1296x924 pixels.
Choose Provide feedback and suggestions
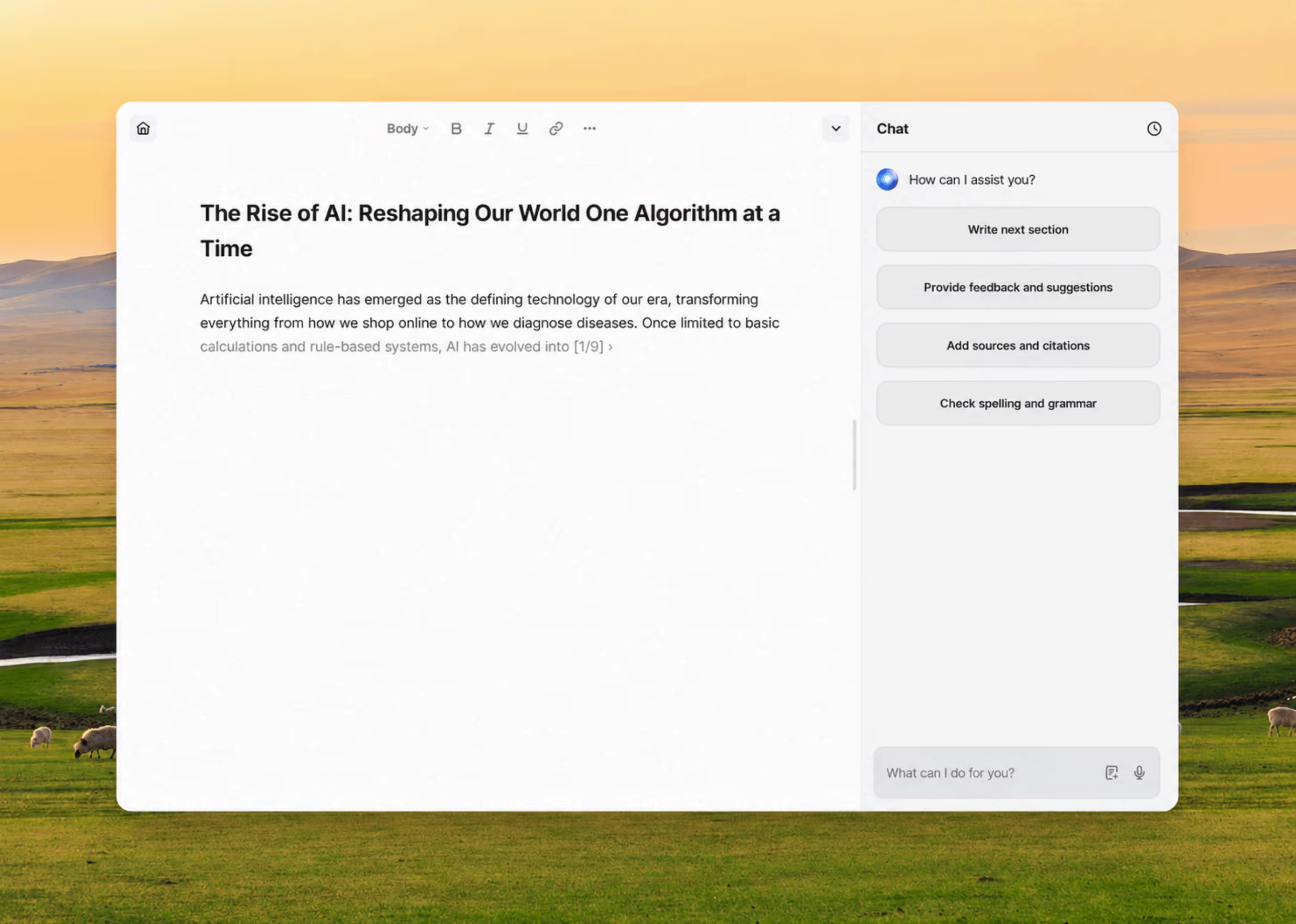tap(1018, 287)
